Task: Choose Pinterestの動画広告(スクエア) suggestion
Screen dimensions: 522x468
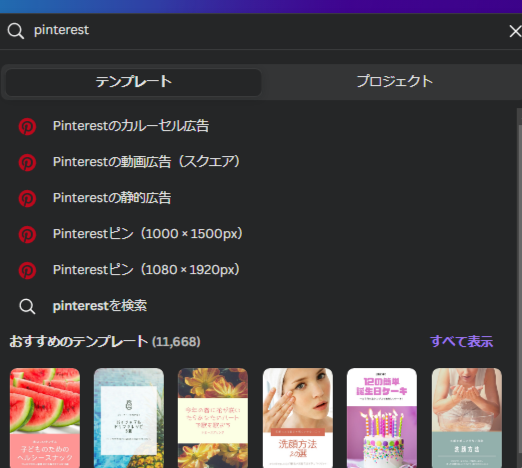Action: (146, 162)
